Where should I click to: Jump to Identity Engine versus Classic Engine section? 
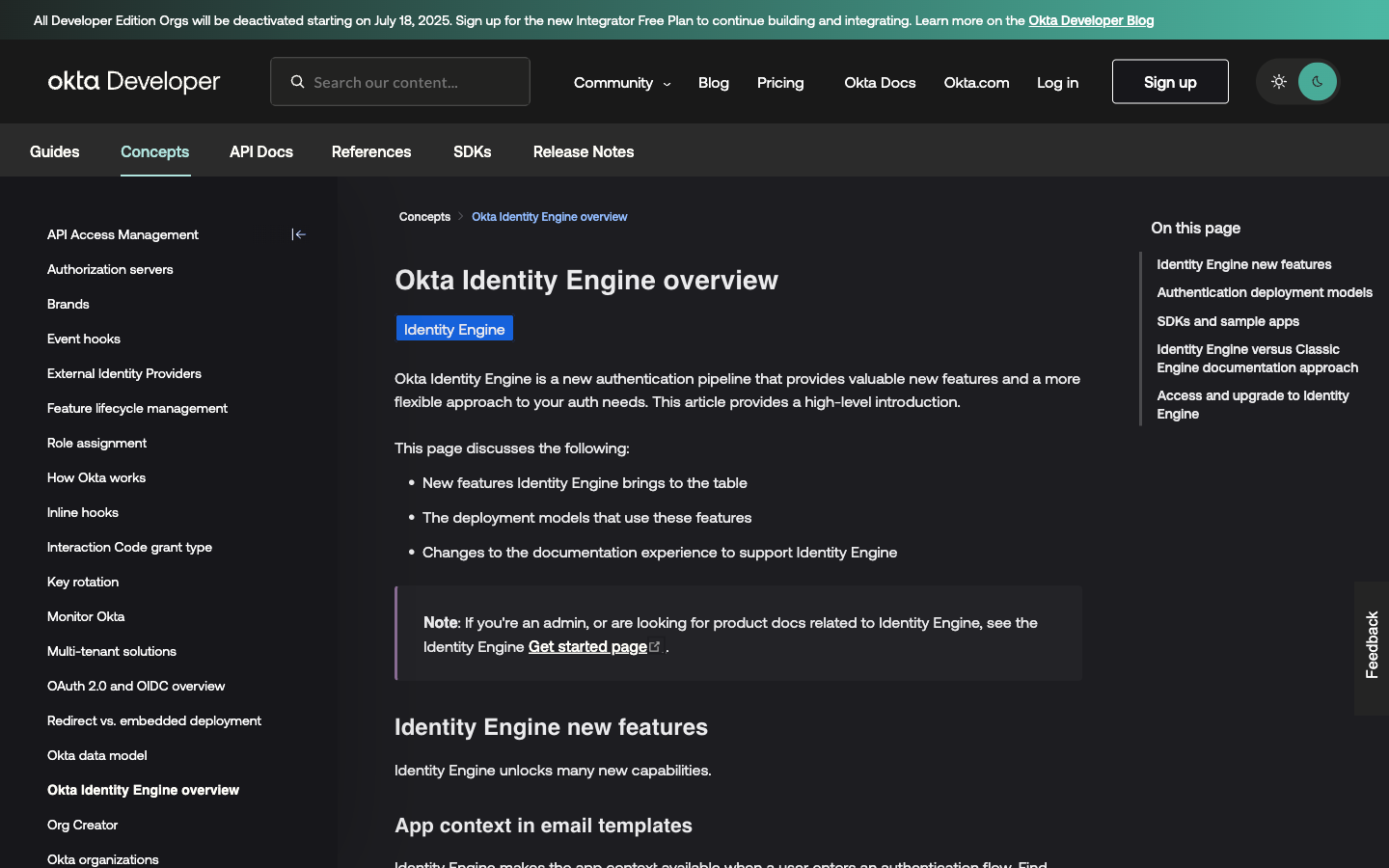[x=1257, y=359]
